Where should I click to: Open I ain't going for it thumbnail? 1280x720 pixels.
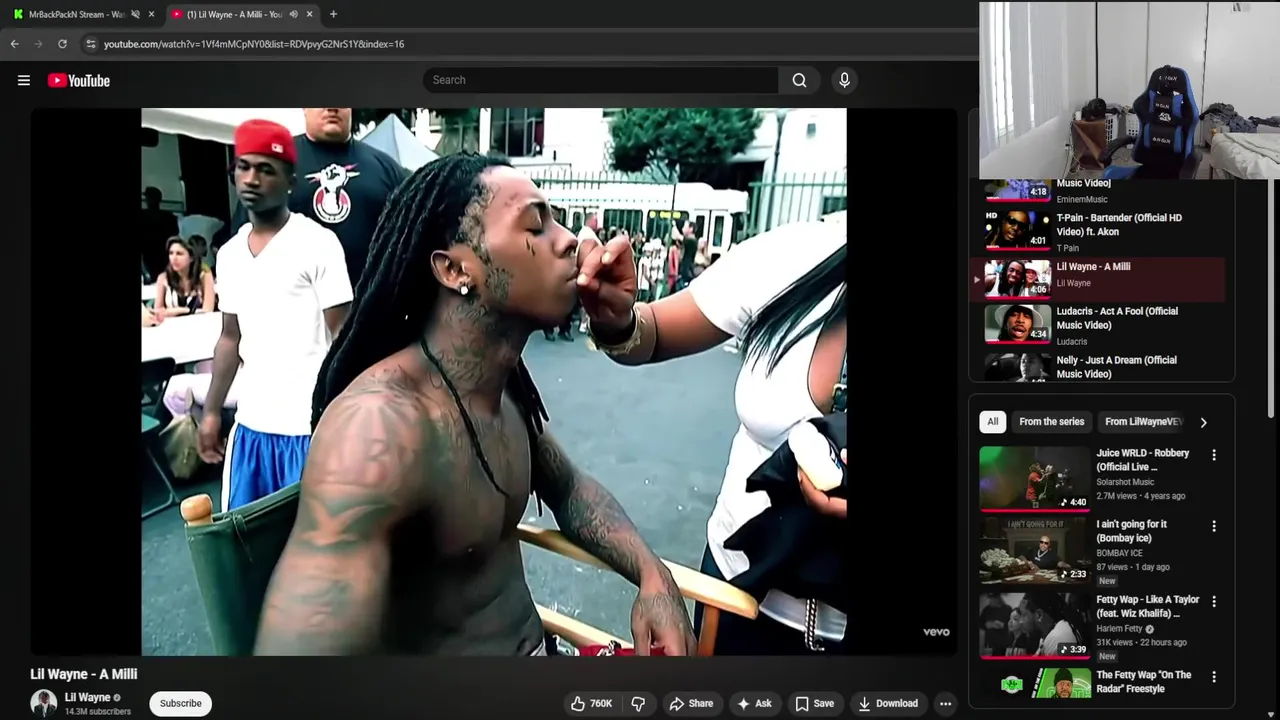(1034, 549)
